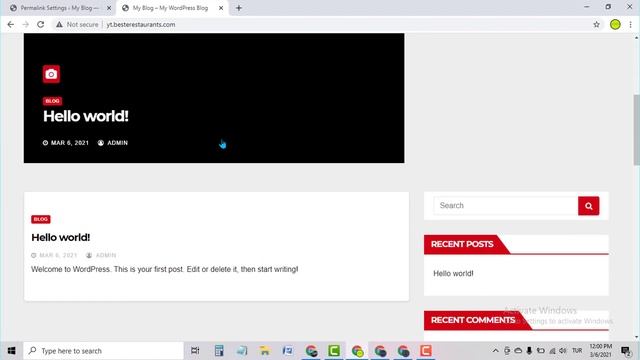Click the sidebar Search field

pyautogui.click(x=506, y=206)
